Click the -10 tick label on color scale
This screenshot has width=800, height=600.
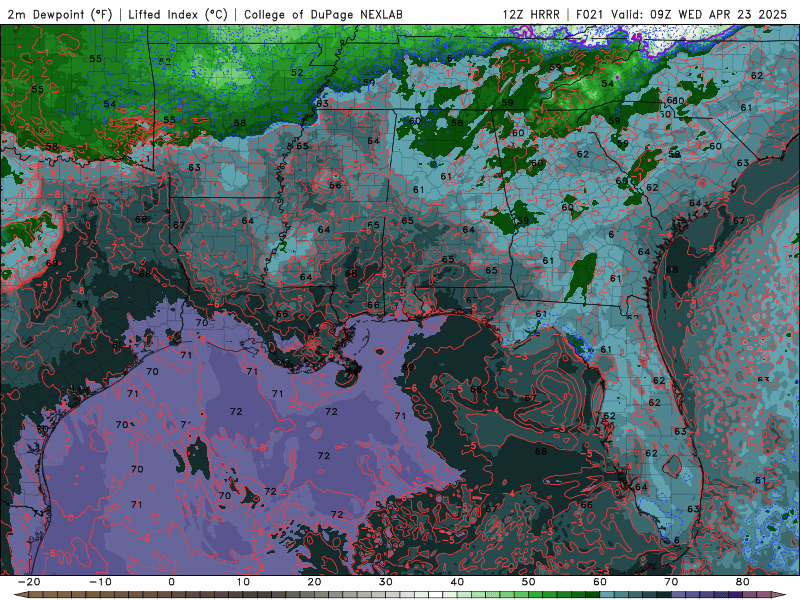point(100,582)
